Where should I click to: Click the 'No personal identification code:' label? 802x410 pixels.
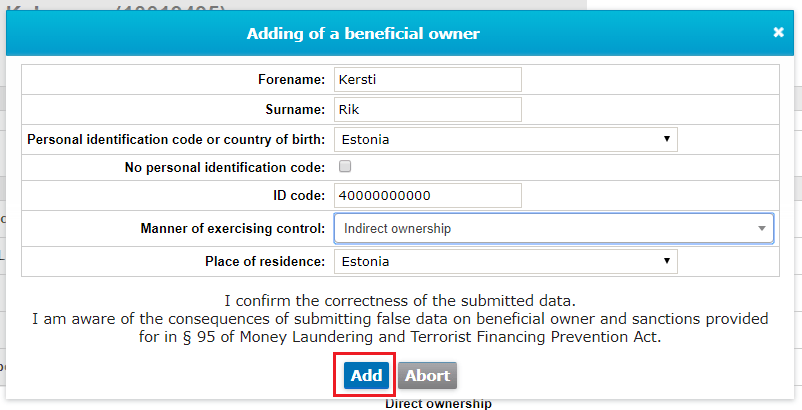[225, 167]
